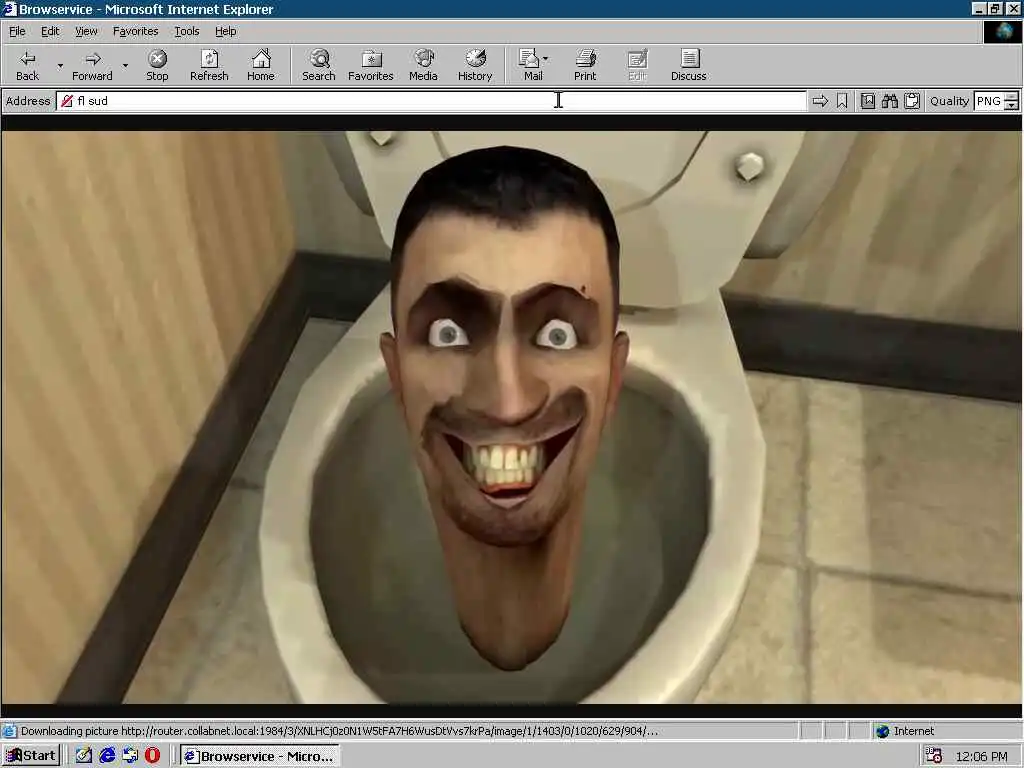Click inside the Address bar field

click(x=431, y=101)
